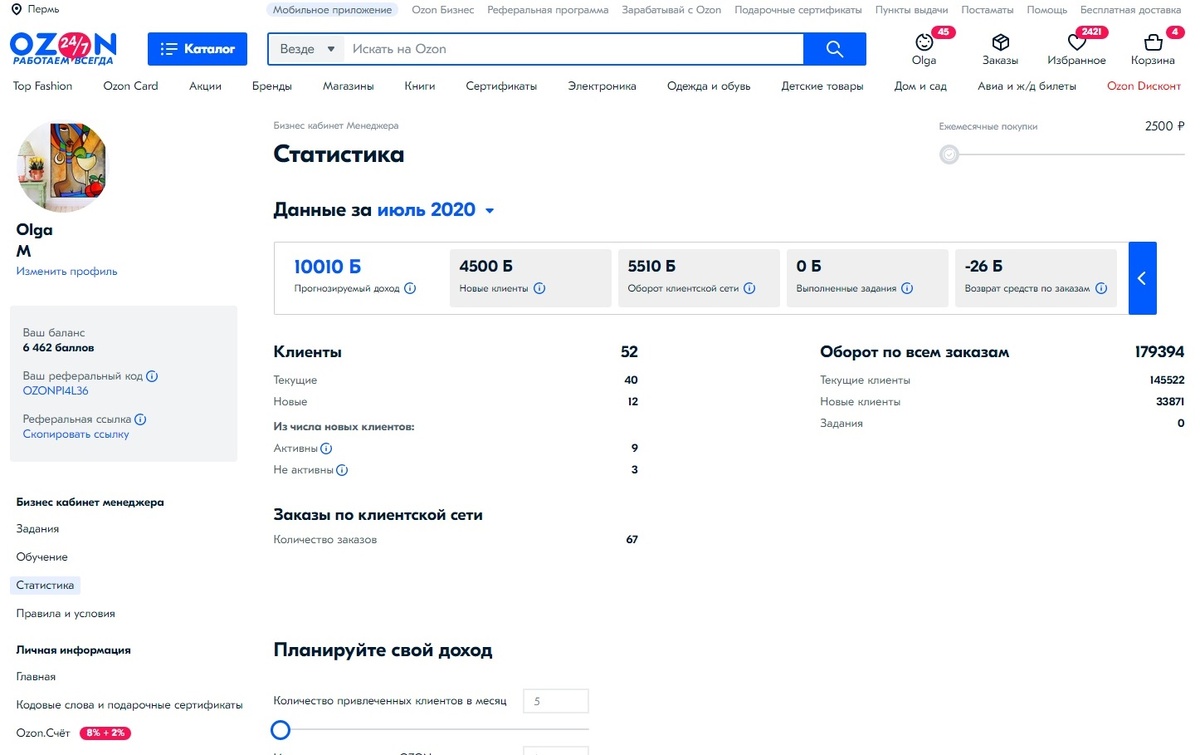
Task: Select Статистика in sidebar menu
Action: [x=45, y=585]
